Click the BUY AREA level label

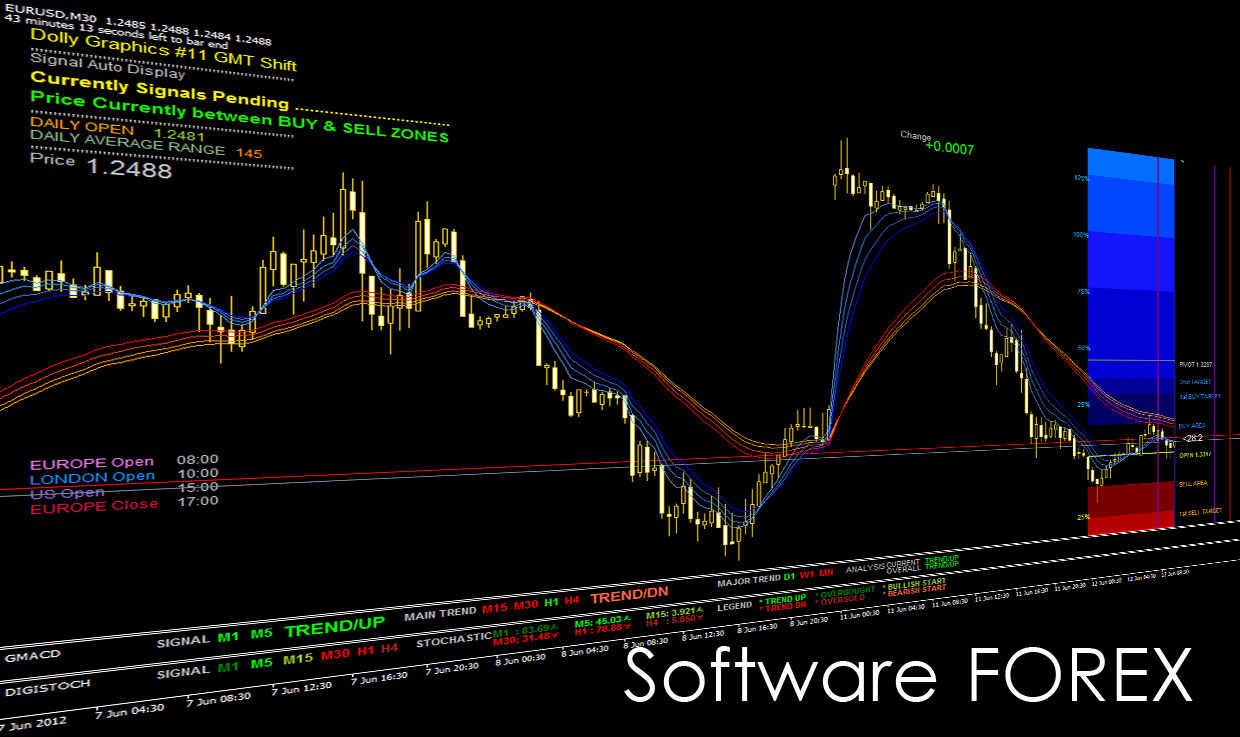coord(1192,425)
